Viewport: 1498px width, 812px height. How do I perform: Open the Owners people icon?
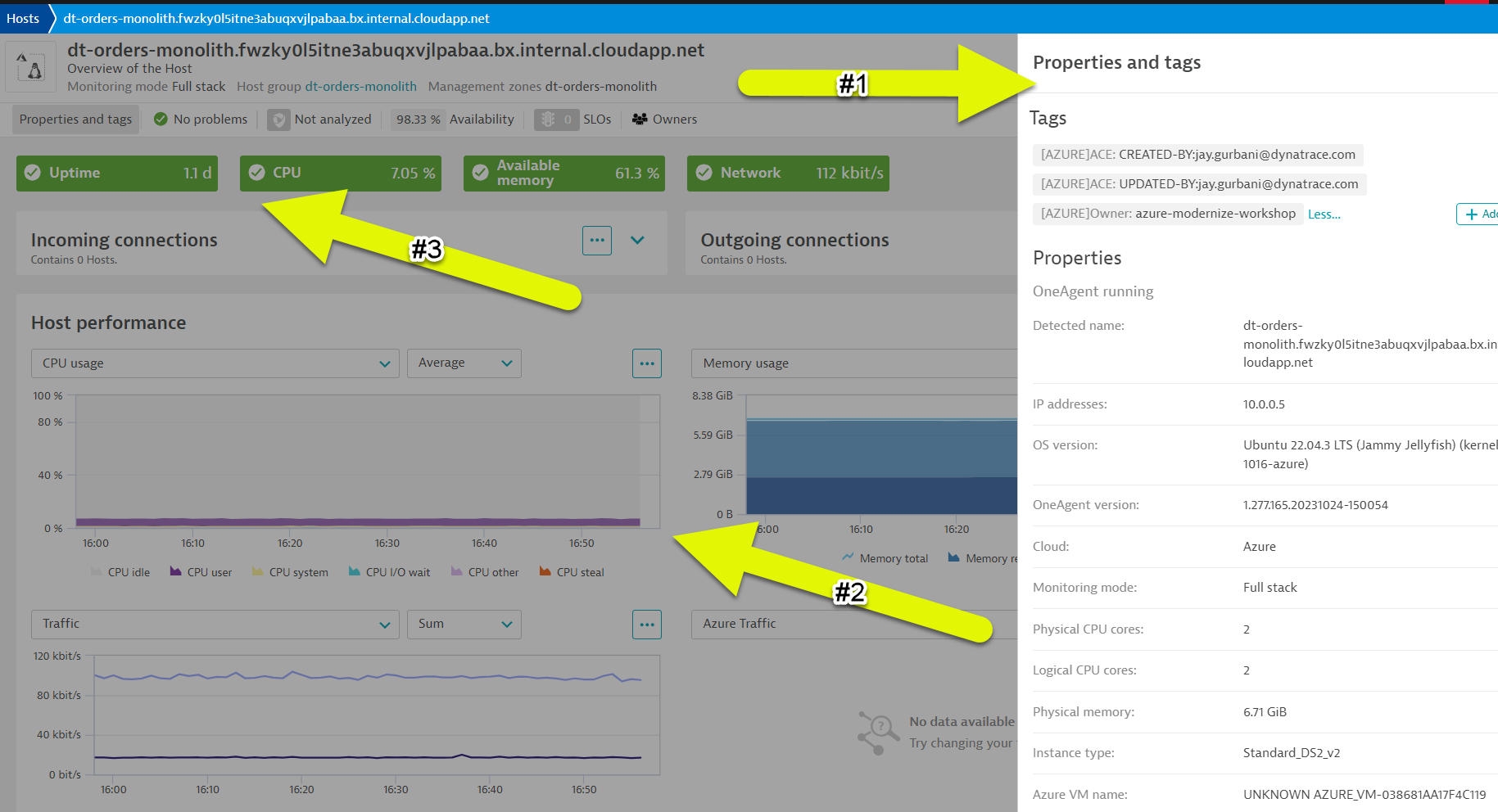tap(640, 120)
